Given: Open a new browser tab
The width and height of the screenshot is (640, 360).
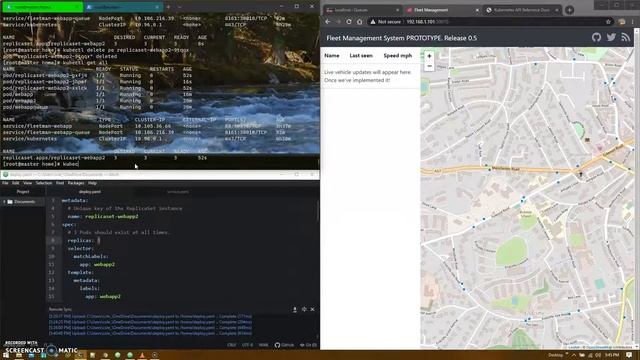Looking at the screenshot, I should (569, 10).
